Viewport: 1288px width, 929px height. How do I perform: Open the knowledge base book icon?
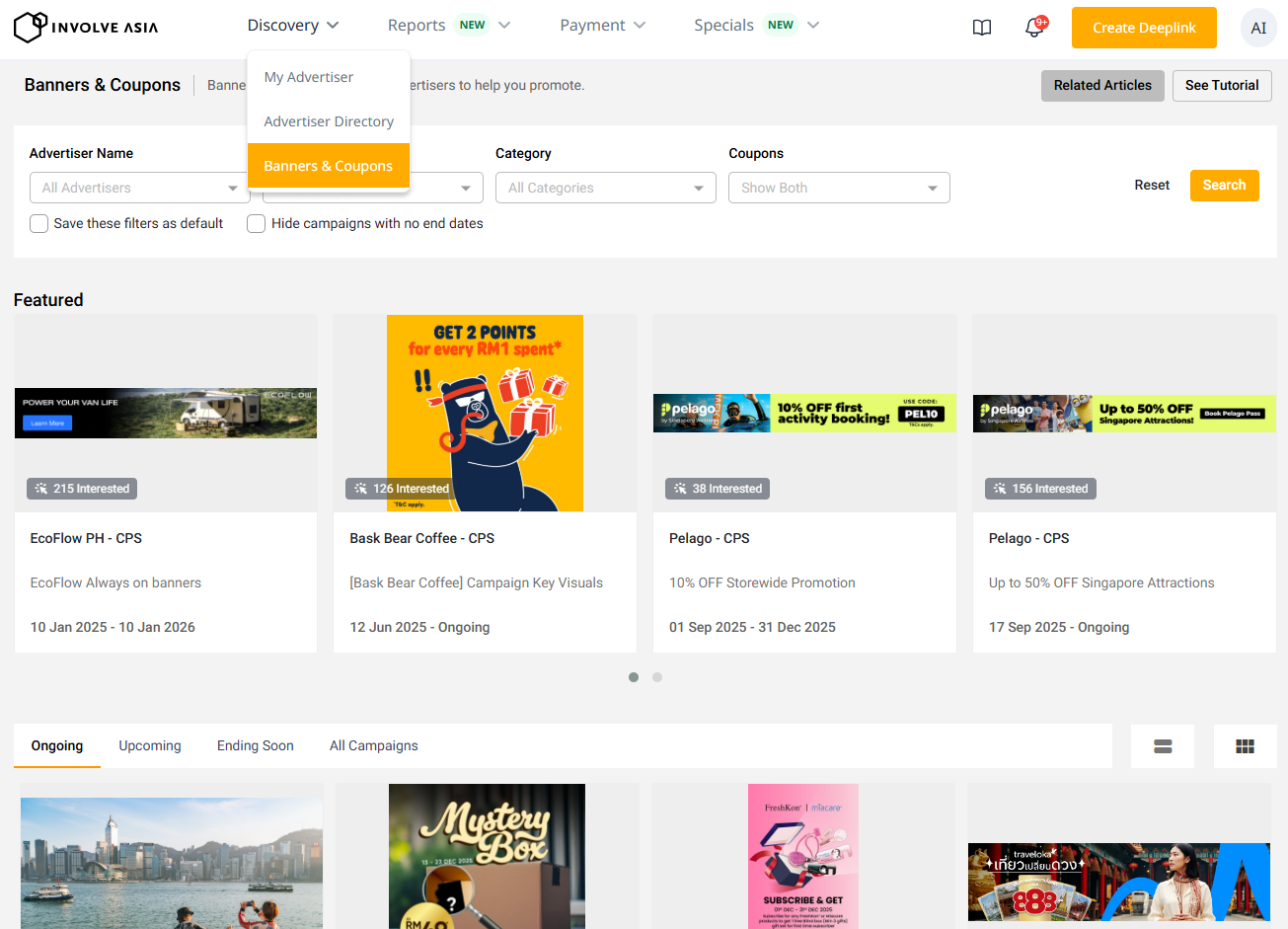coord(982,28)
